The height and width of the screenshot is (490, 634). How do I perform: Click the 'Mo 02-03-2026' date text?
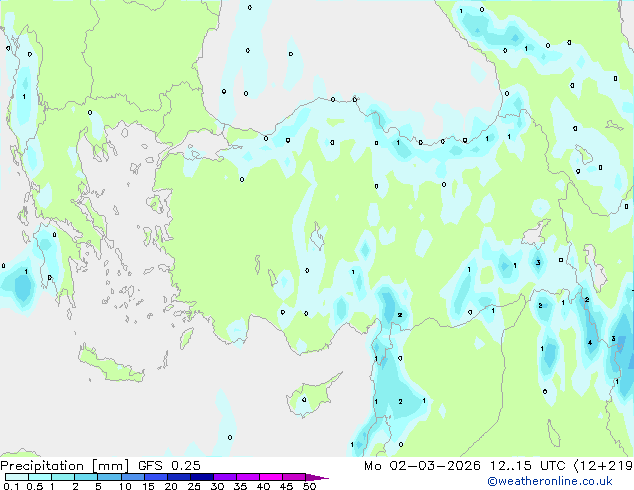coord(423,466)
